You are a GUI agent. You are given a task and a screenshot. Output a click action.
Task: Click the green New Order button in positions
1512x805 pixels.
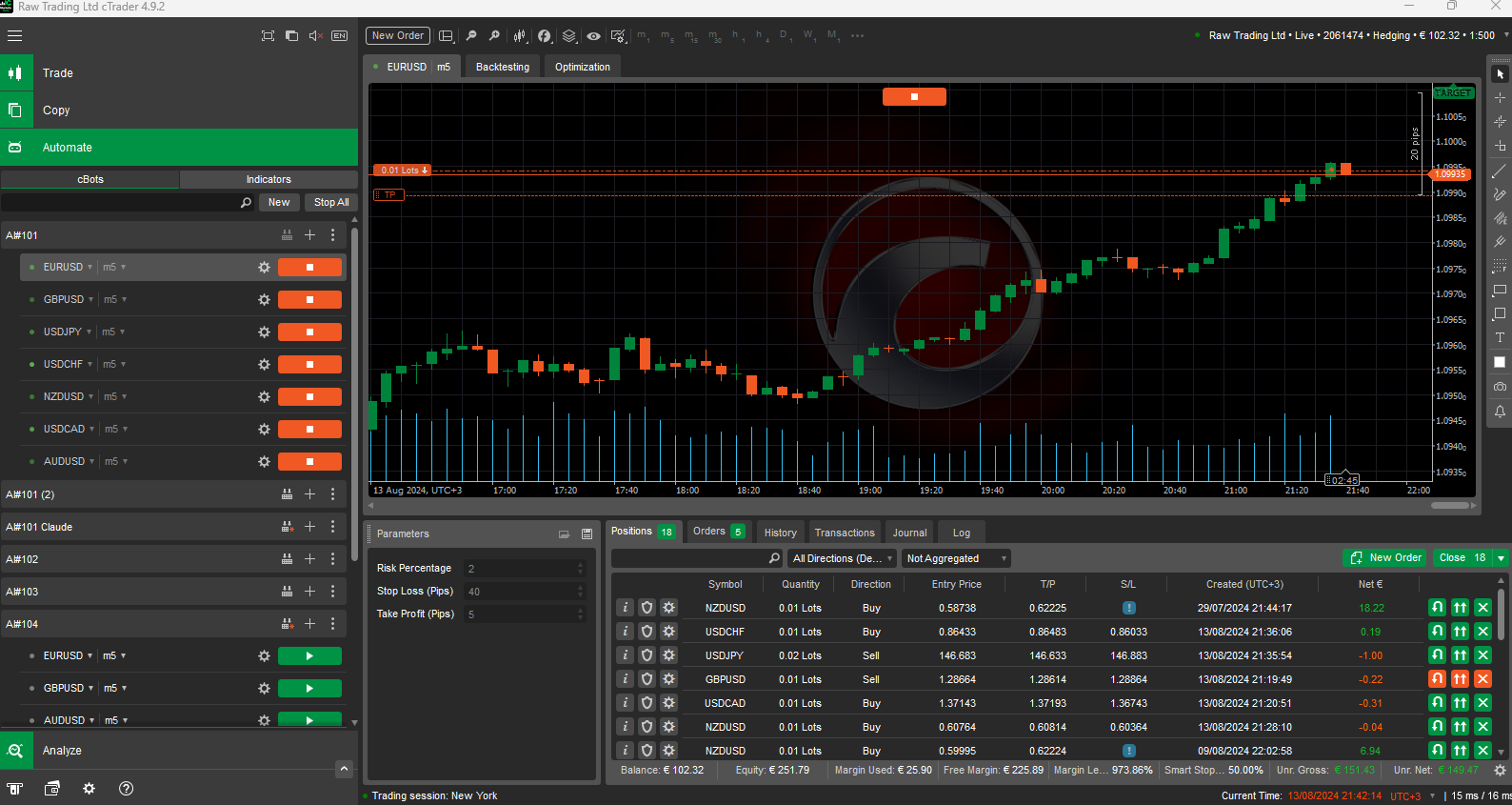pos(1384,558)
